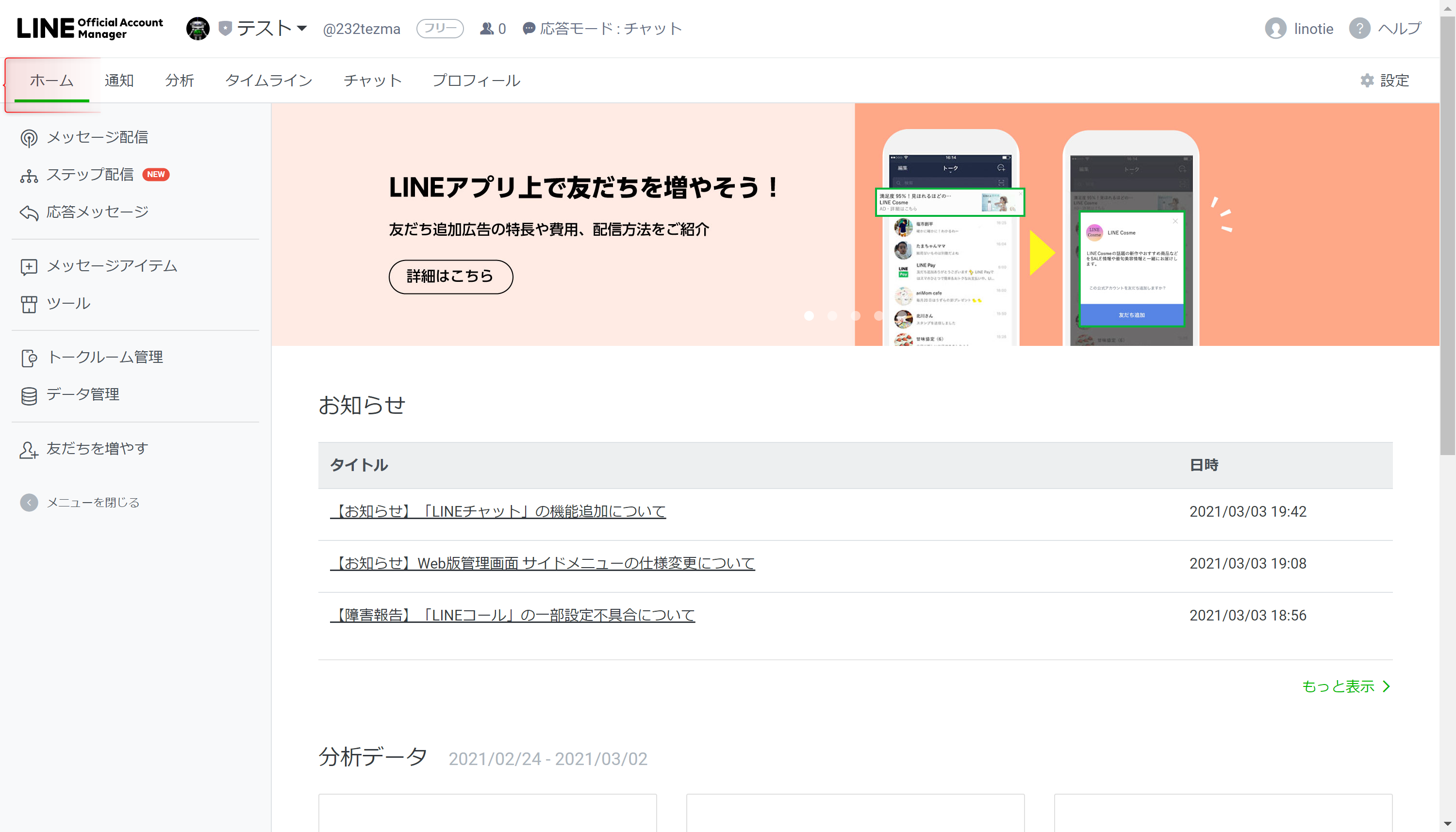The image size is (1456, 832).
Task: Click the friends count icon showing 0
Action: 486,28
